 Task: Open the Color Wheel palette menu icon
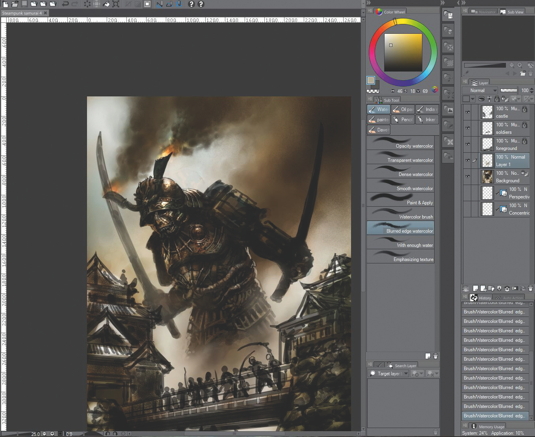(370, 11)
